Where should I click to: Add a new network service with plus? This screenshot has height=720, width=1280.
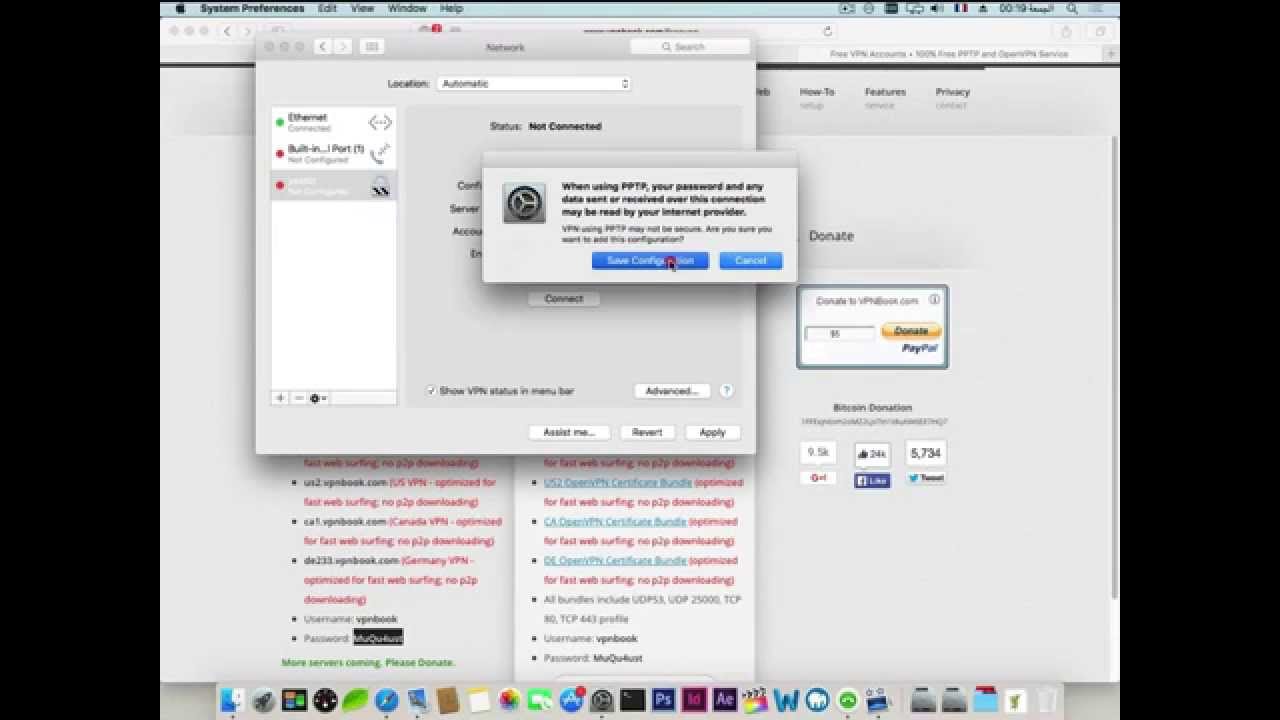(280, 398)
